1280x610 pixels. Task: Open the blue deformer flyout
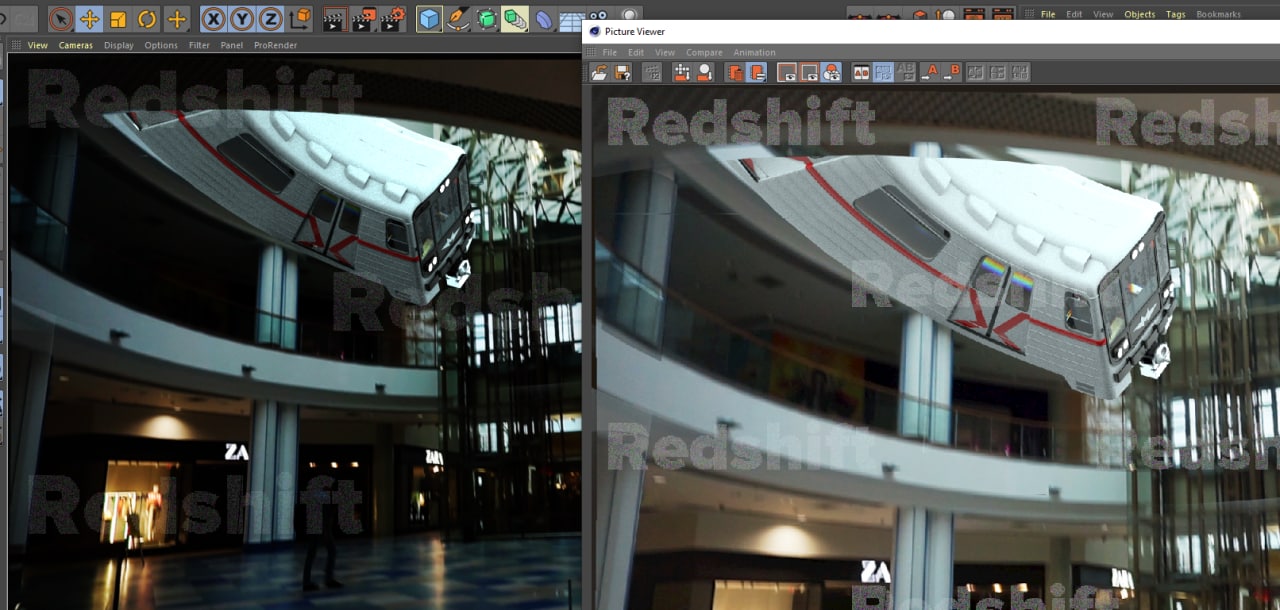(544, 19)
